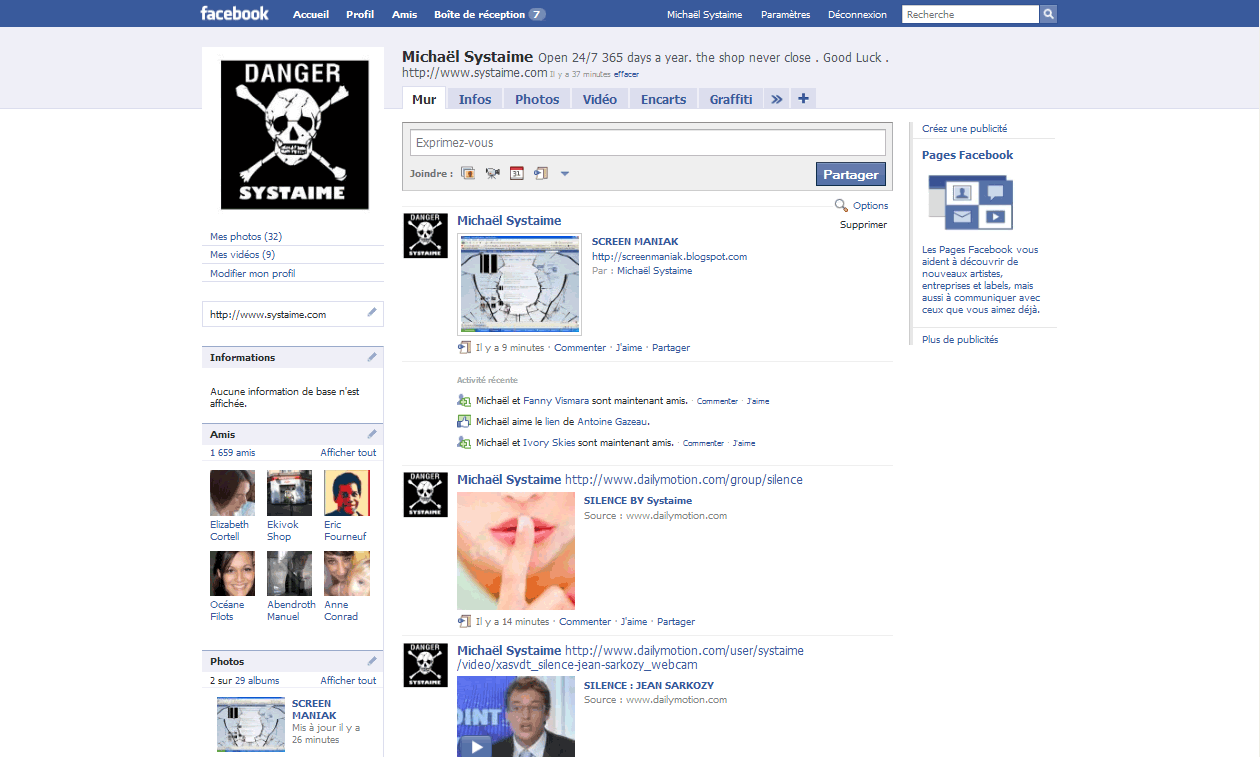Open the SILENCE : JEAN SARKOZY title link
Screen dimensions: 1260x757
(x=649, y=685)
